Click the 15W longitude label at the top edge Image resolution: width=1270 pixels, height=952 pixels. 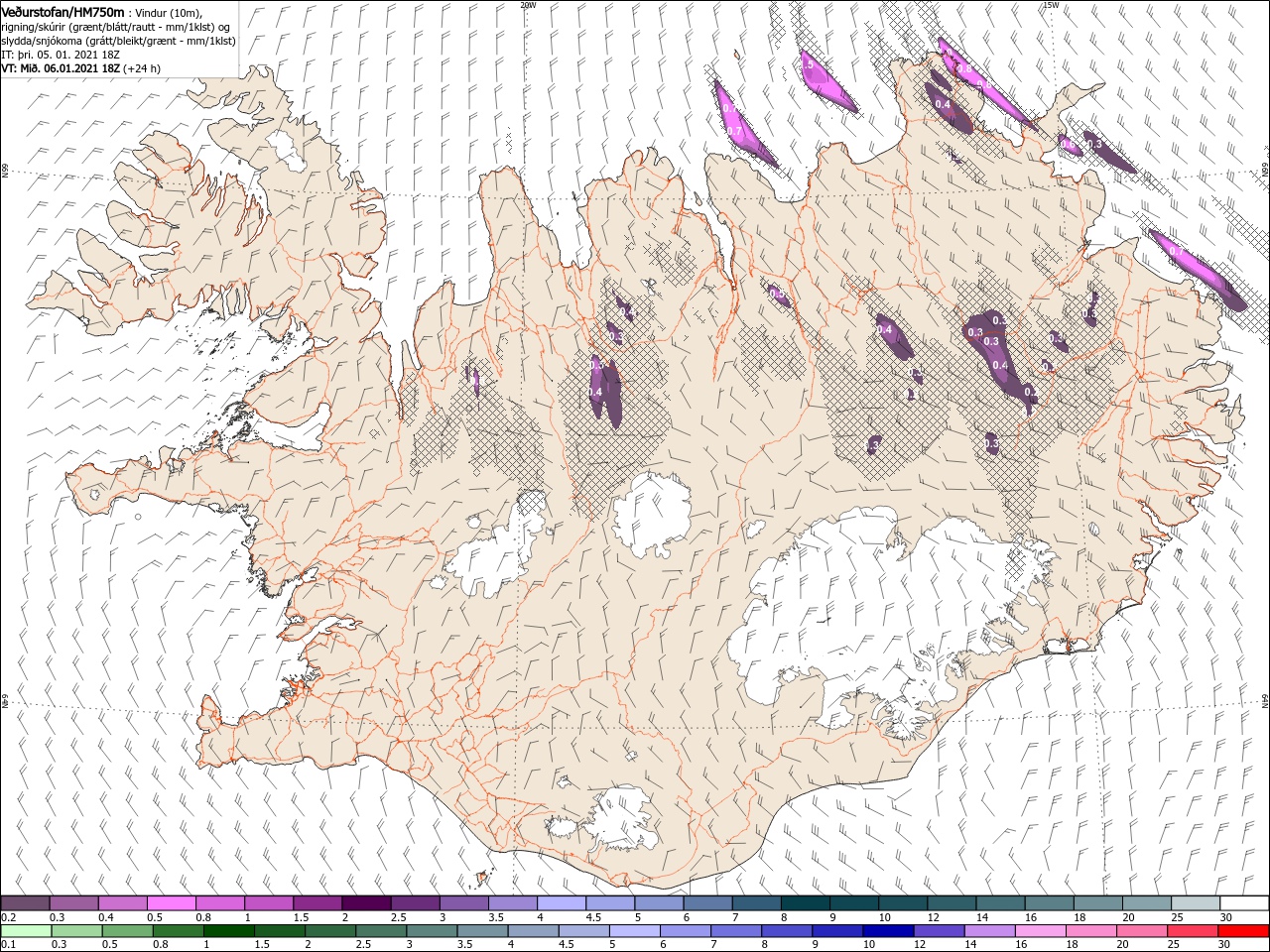click(1051, 4)
